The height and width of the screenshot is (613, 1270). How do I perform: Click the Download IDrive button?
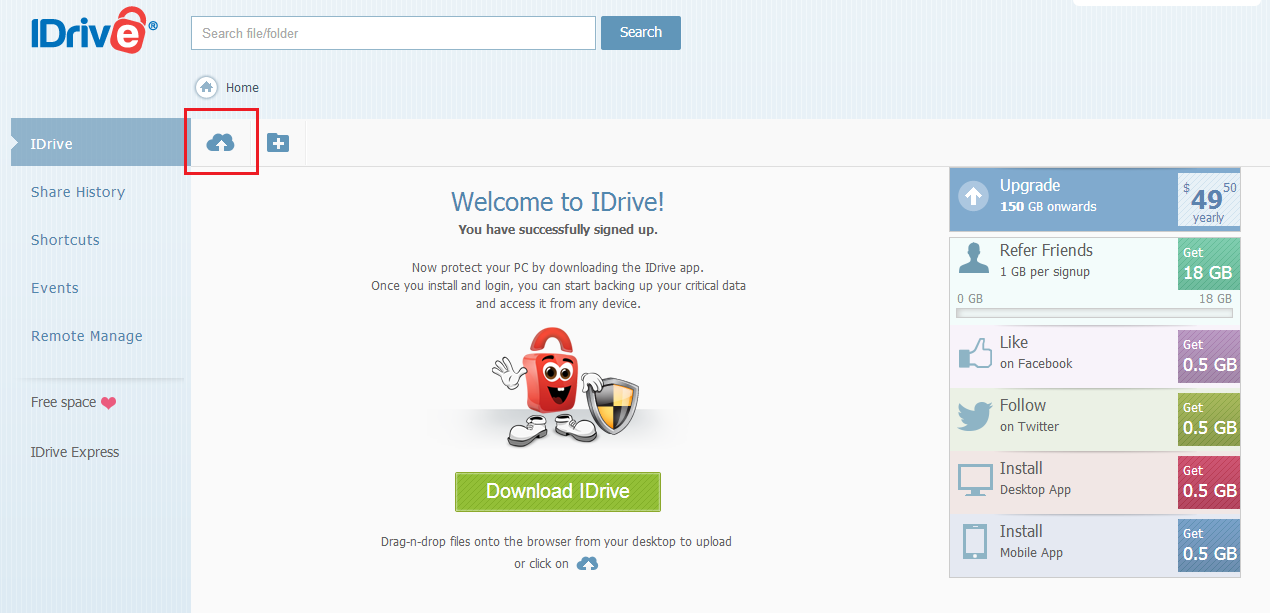(558, 491)
